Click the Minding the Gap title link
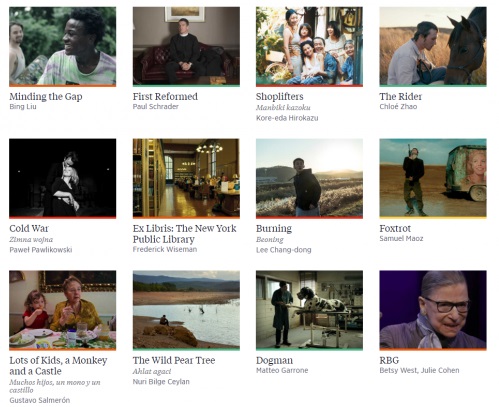 [46, 96]
